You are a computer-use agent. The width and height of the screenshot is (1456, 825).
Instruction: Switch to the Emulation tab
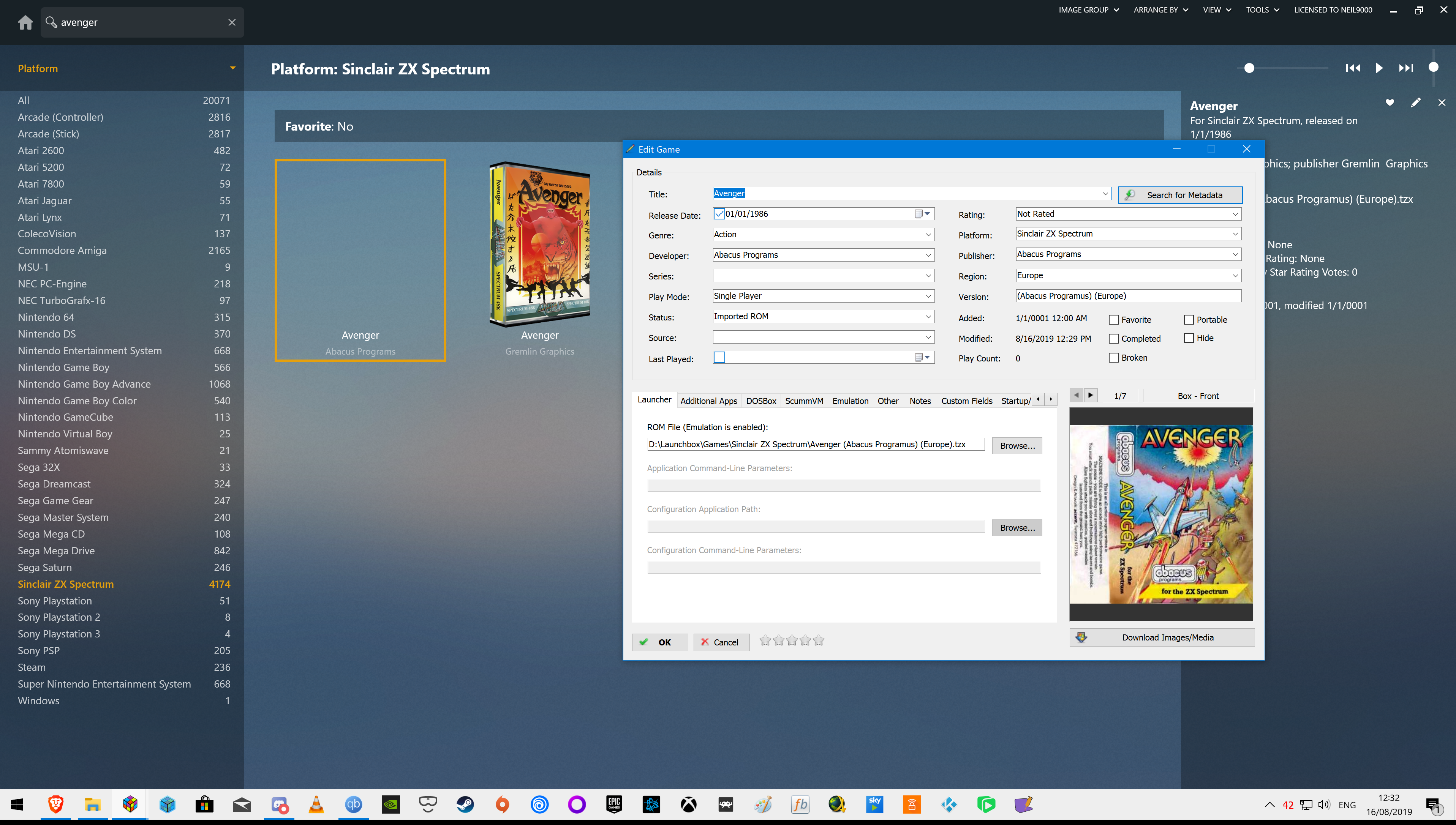850,401
